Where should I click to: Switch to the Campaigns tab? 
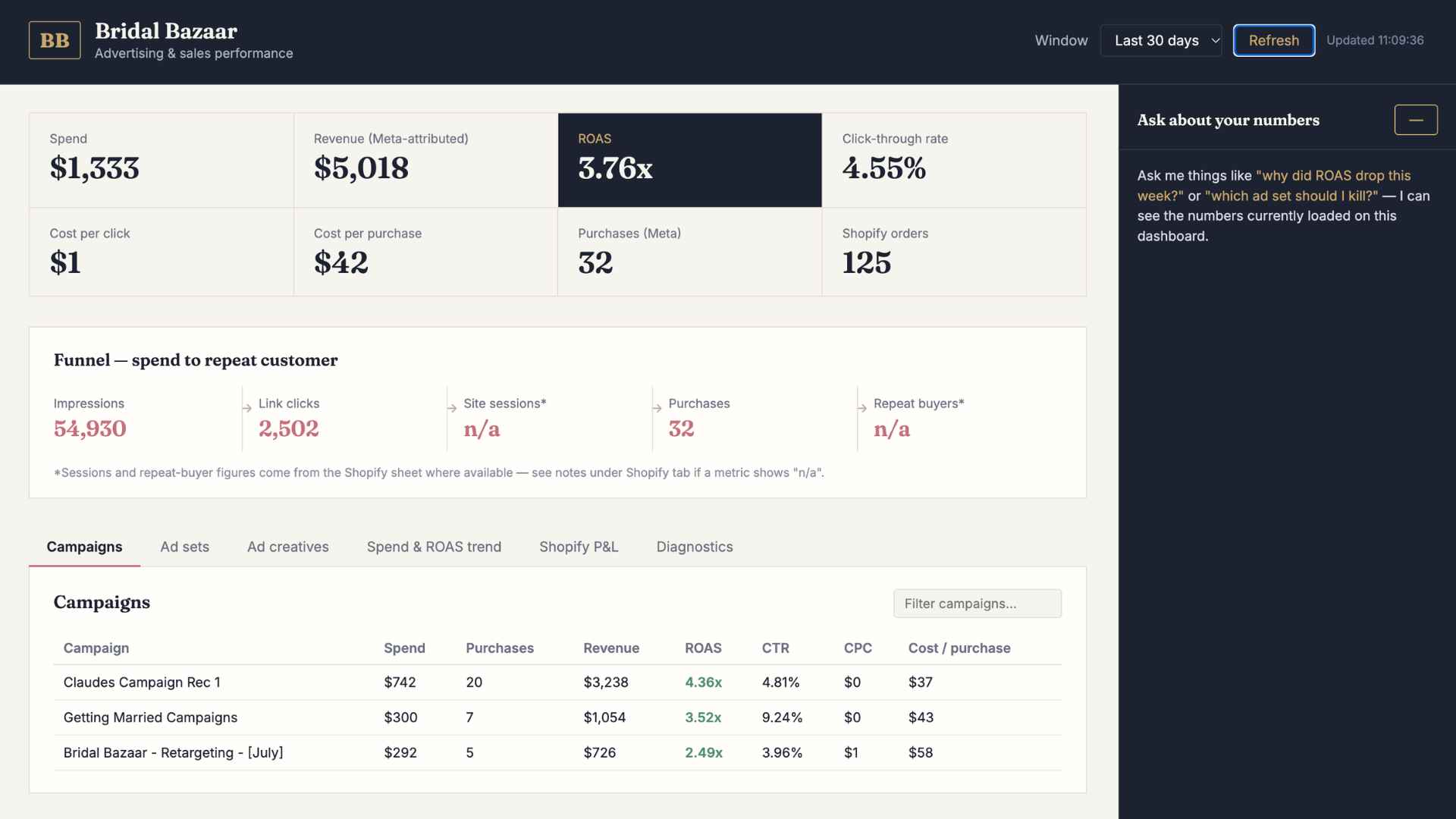pos(84,547)
